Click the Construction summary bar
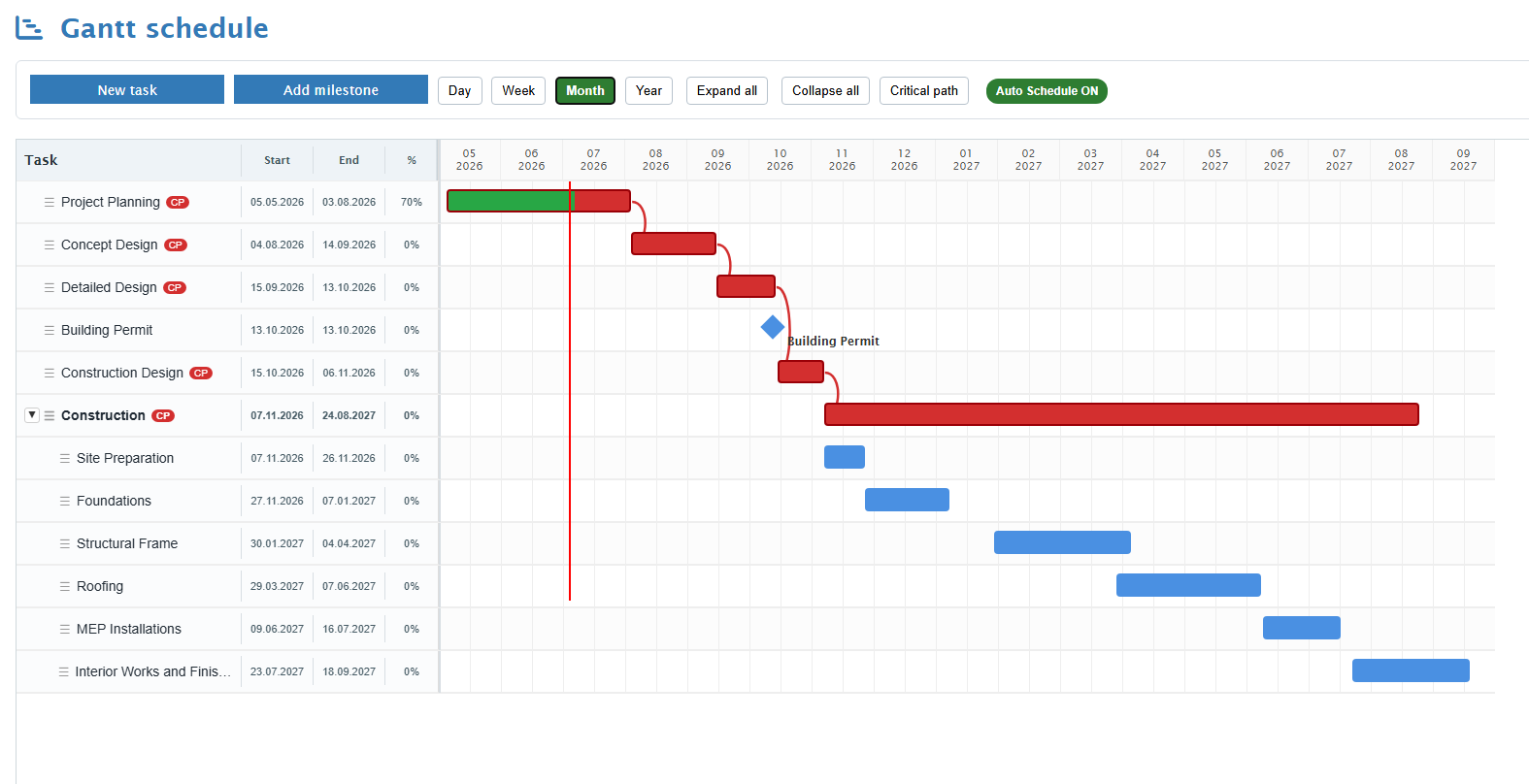 coord(1121,414)
